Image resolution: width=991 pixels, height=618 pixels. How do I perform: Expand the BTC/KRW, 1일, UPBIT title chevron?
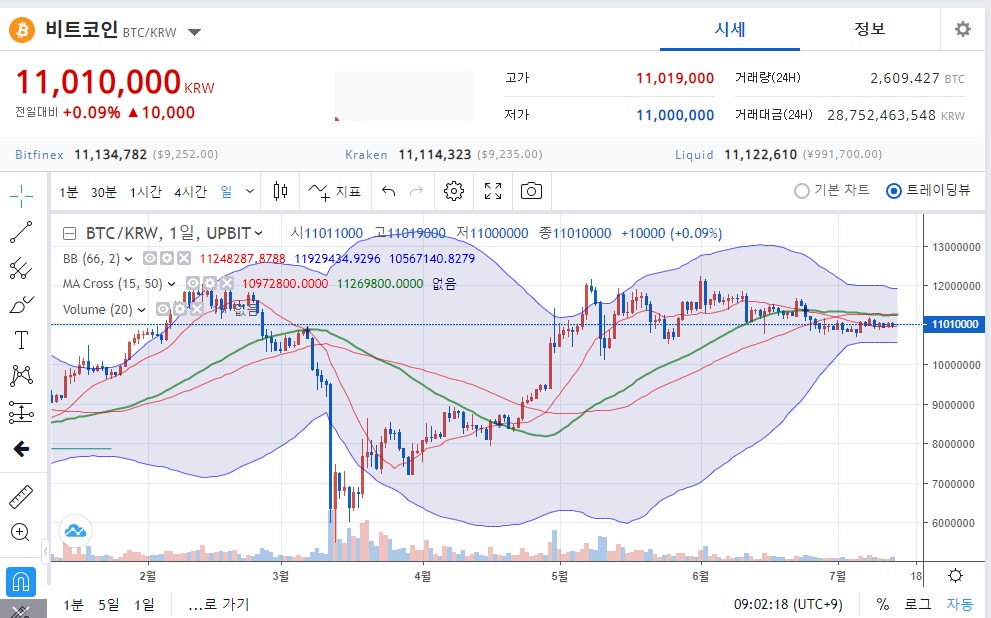[x=258, y=233]
